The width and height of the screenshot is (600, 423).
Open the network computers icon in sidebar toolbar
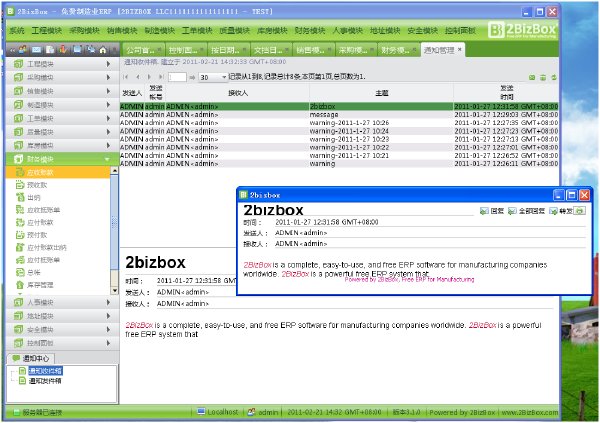(x=90, y=50)
